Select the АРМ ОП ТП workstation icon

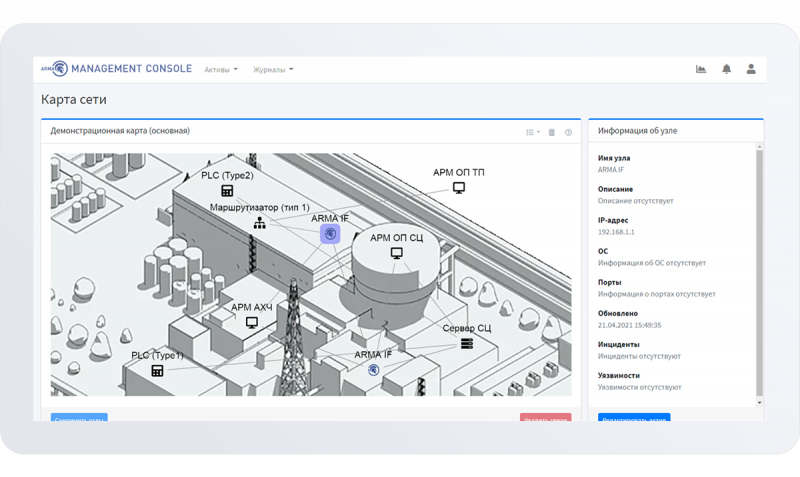point(459,188)
